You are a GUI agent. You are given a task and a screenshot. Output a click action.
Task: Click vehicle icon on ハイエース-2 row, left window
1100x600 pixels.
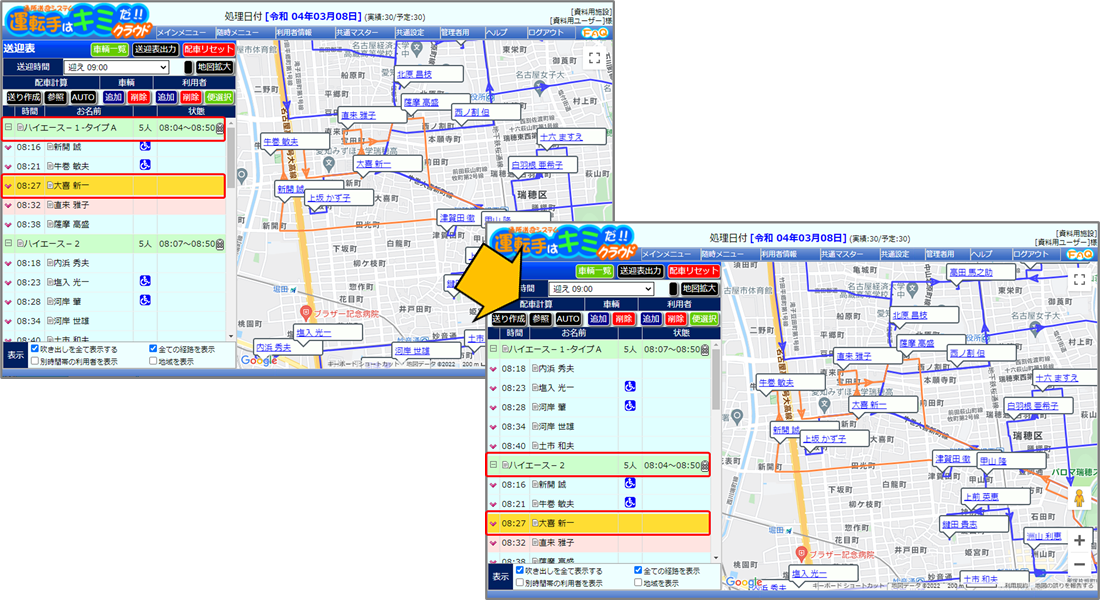[220, 244]
